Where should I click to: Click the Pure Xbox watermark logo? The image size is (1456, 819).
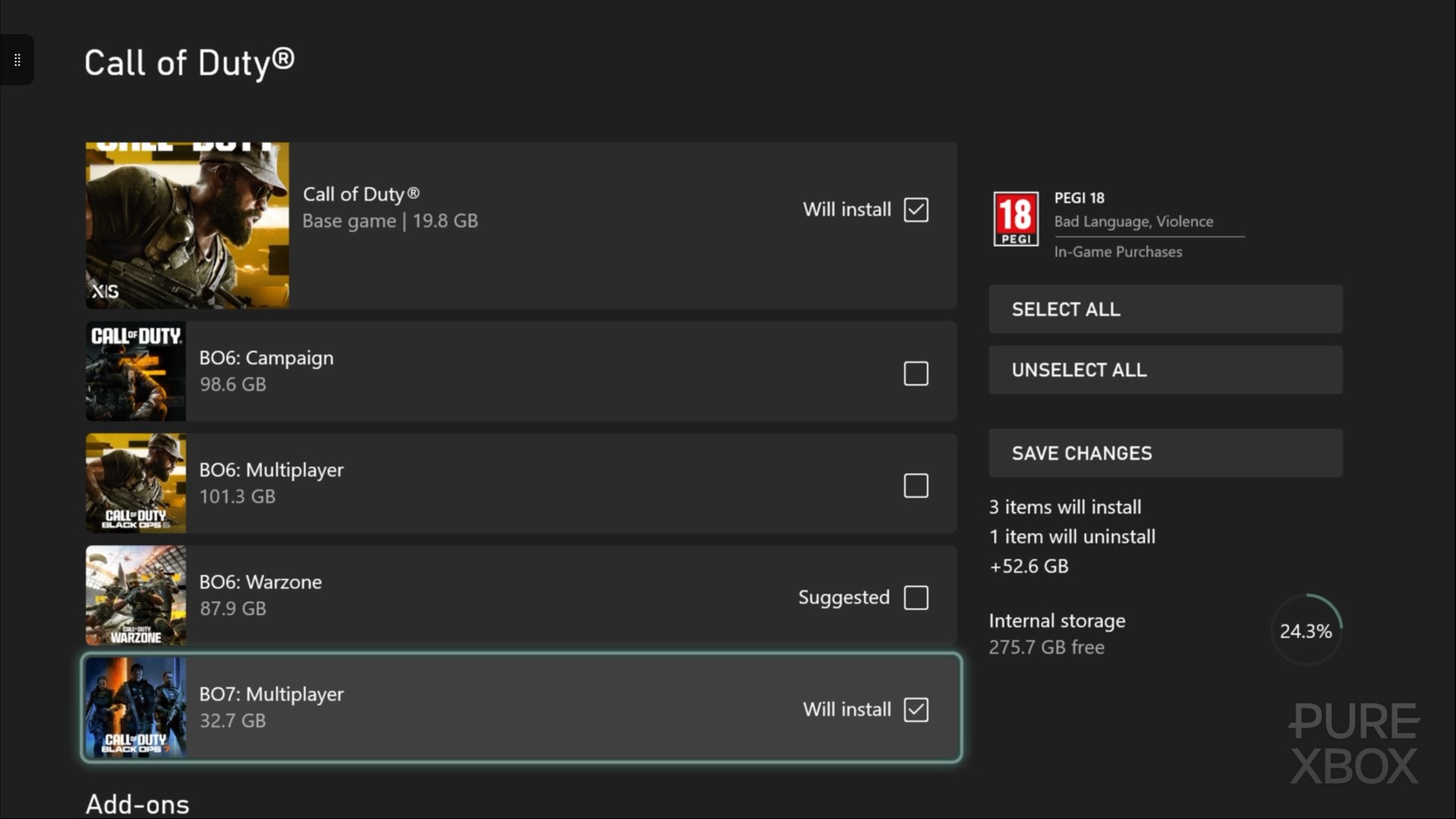coord(1354,743)
